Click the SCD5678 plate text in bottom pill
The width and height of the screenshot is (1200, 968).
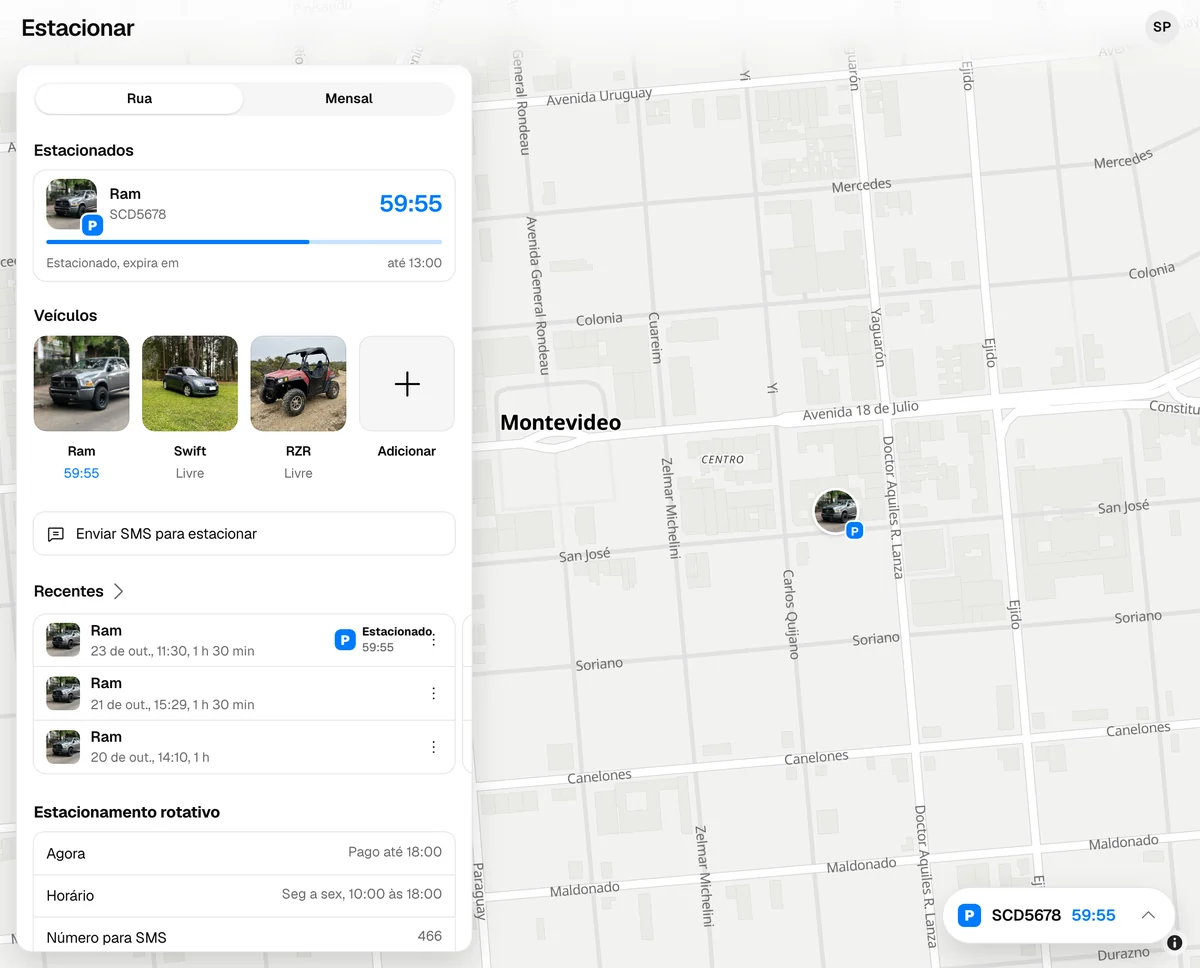pyautogui.click(x=1026, y=915)
